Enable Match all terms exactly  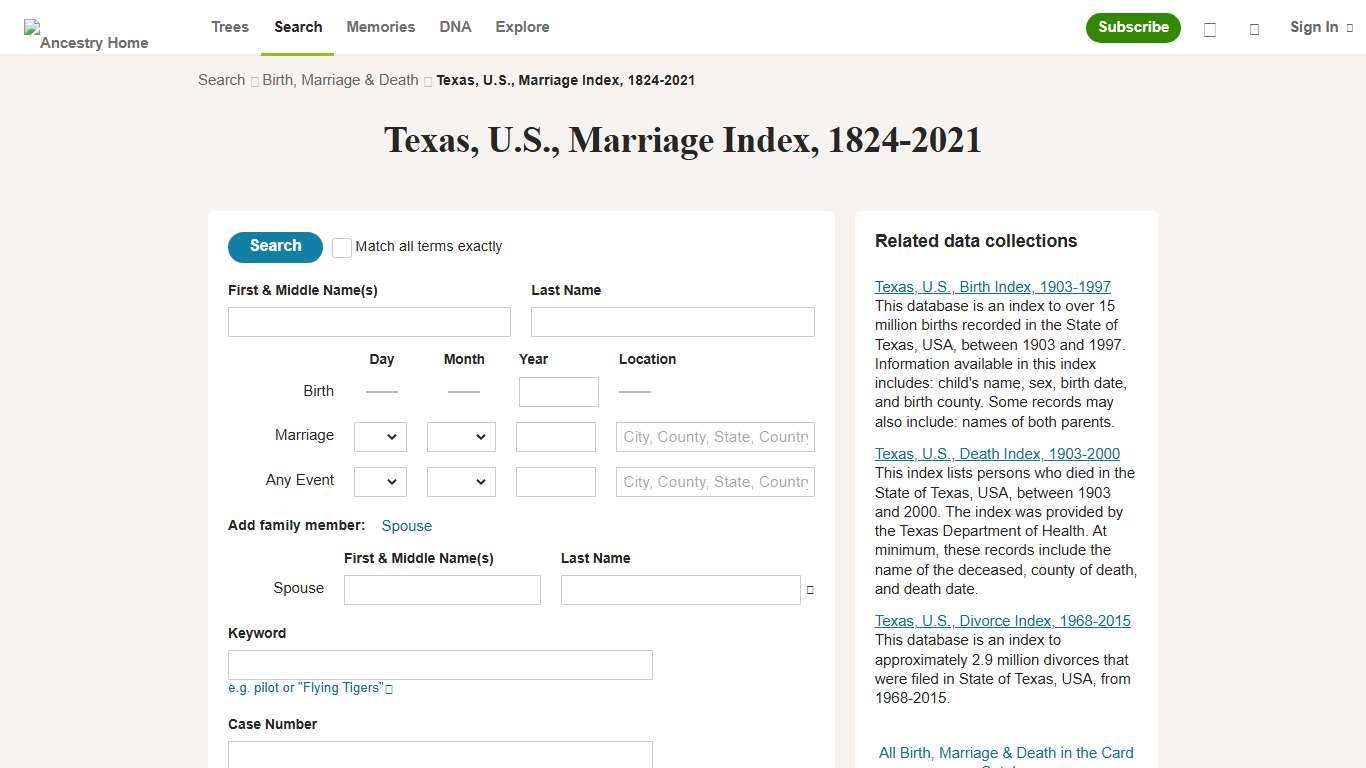341,247
